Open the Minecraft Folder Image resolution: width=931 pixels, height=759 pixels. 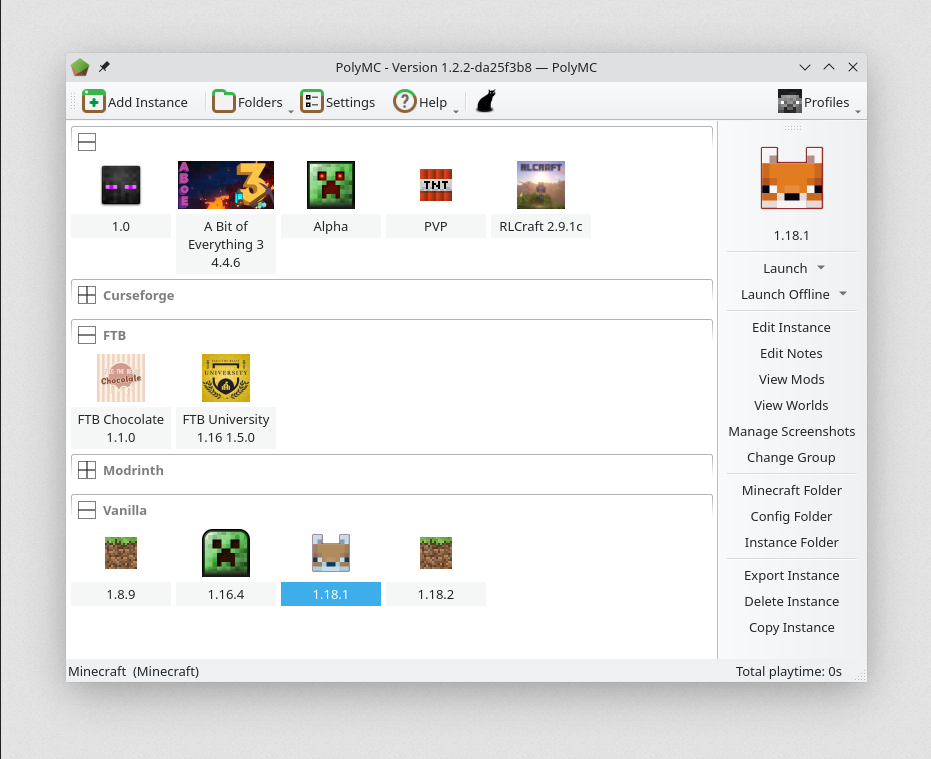(x=791, y=491)
